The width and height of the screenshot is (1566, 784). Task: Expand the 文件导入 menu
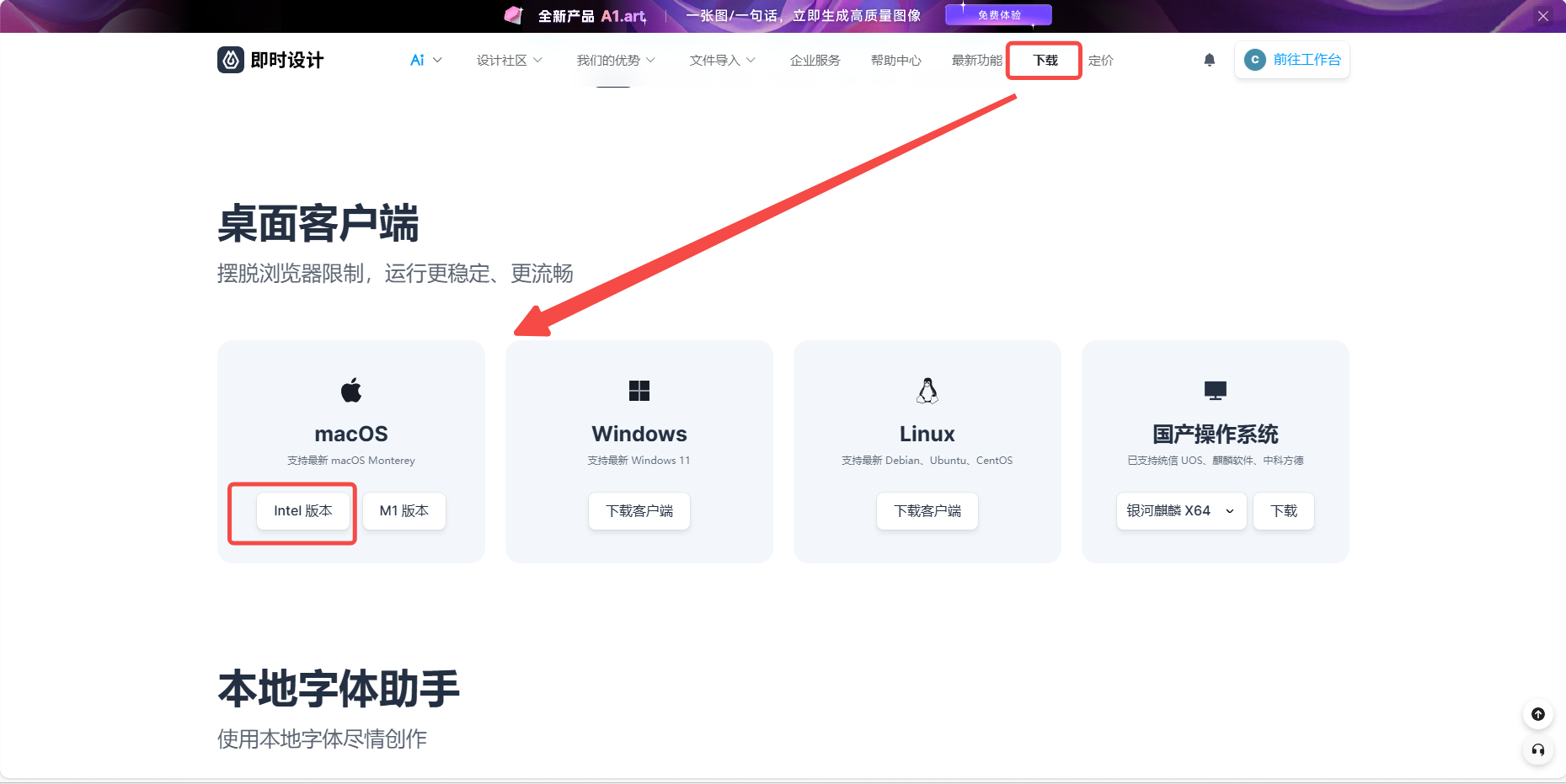point(722,60)
